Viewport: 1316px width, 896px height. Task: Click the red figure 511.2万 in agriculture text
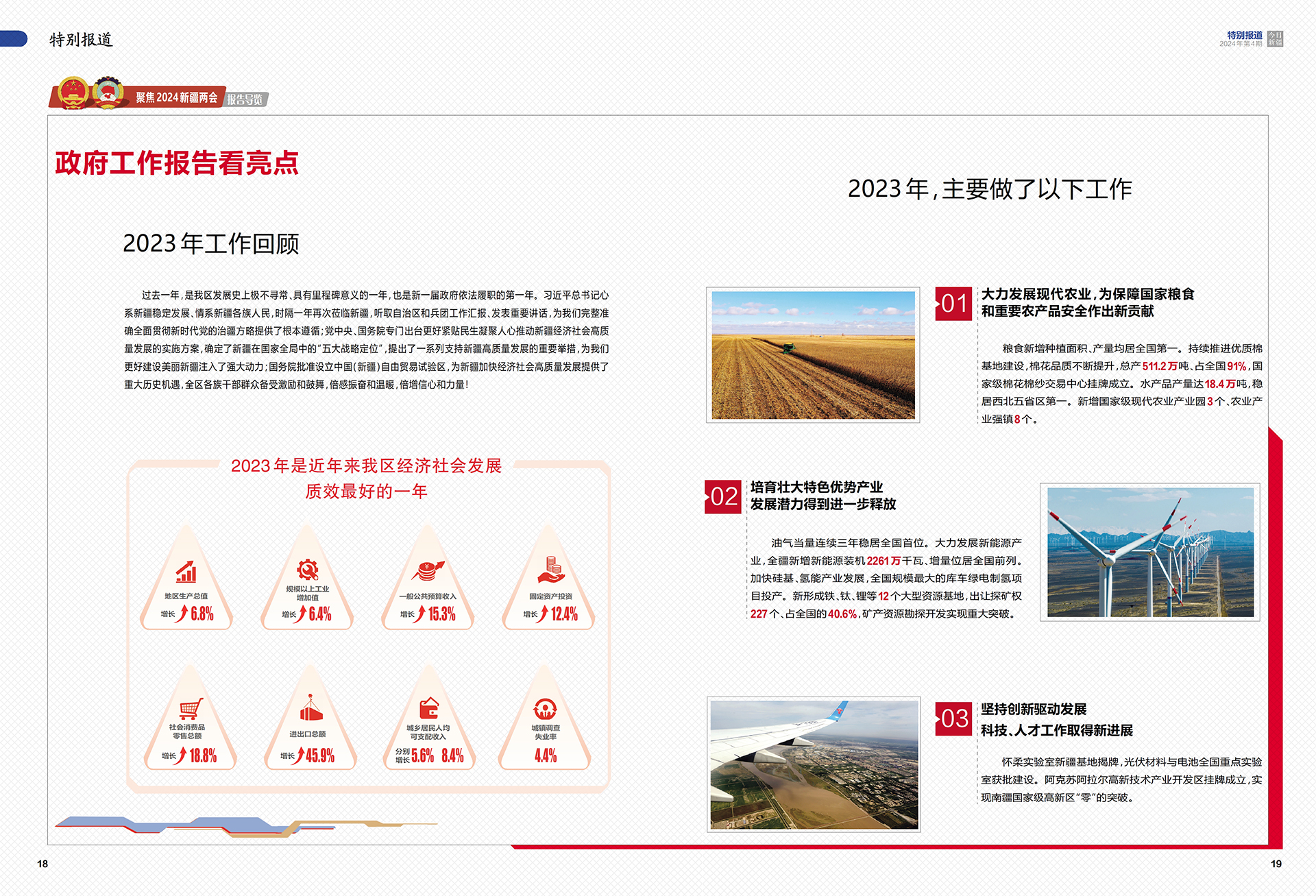[1160, 366]
